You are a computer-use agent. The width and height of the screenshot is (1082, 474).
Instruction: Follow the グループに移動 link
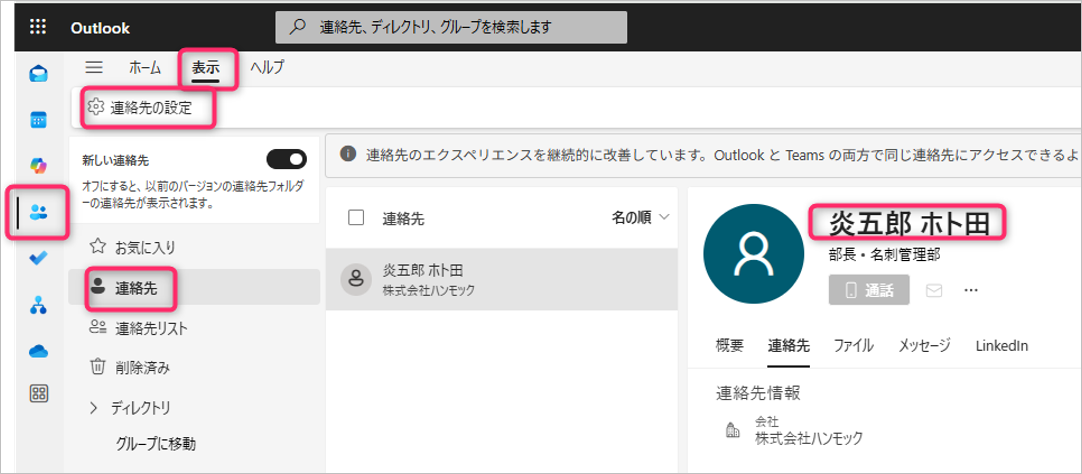pyautogui.click(x=155, y=443)
